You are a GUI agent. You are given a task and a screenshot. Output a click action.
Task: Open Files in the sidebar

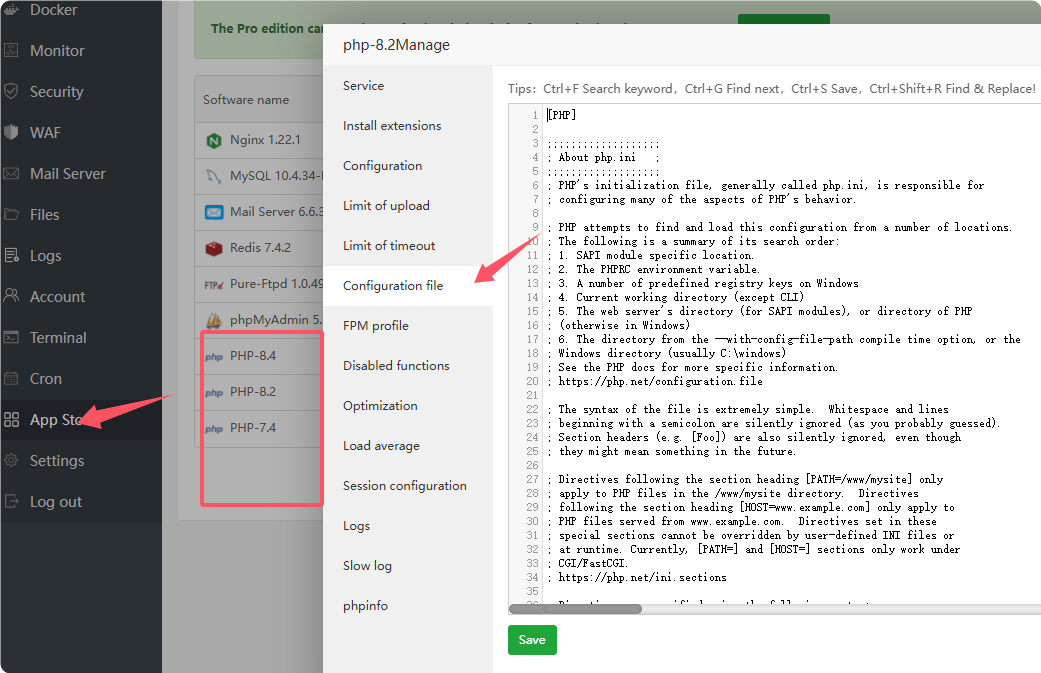[x=81, y=214]
